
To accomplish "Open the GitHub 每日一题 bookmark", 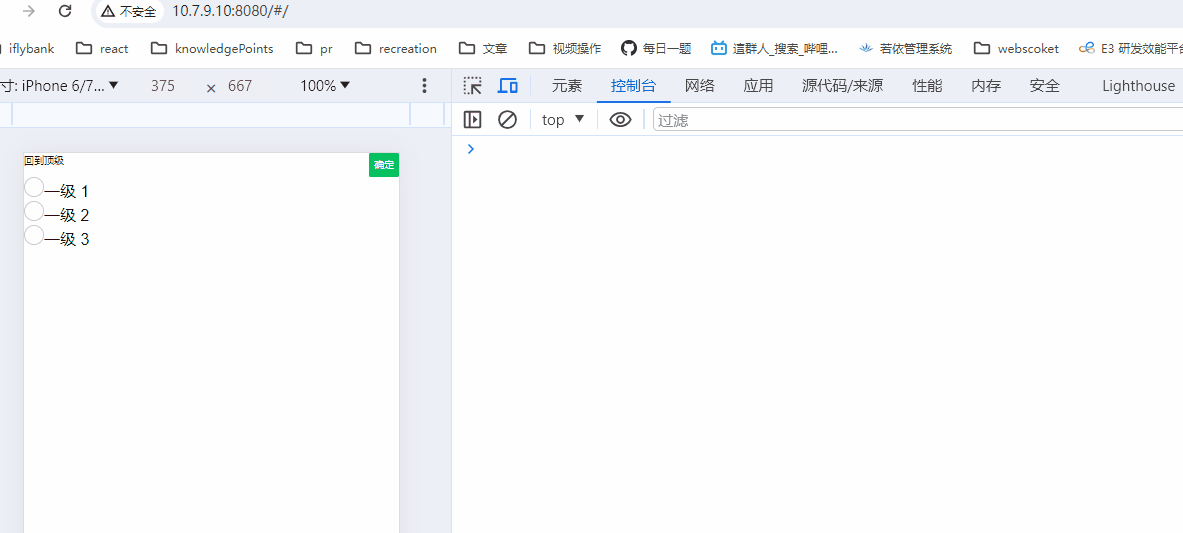I will [656, 48].
